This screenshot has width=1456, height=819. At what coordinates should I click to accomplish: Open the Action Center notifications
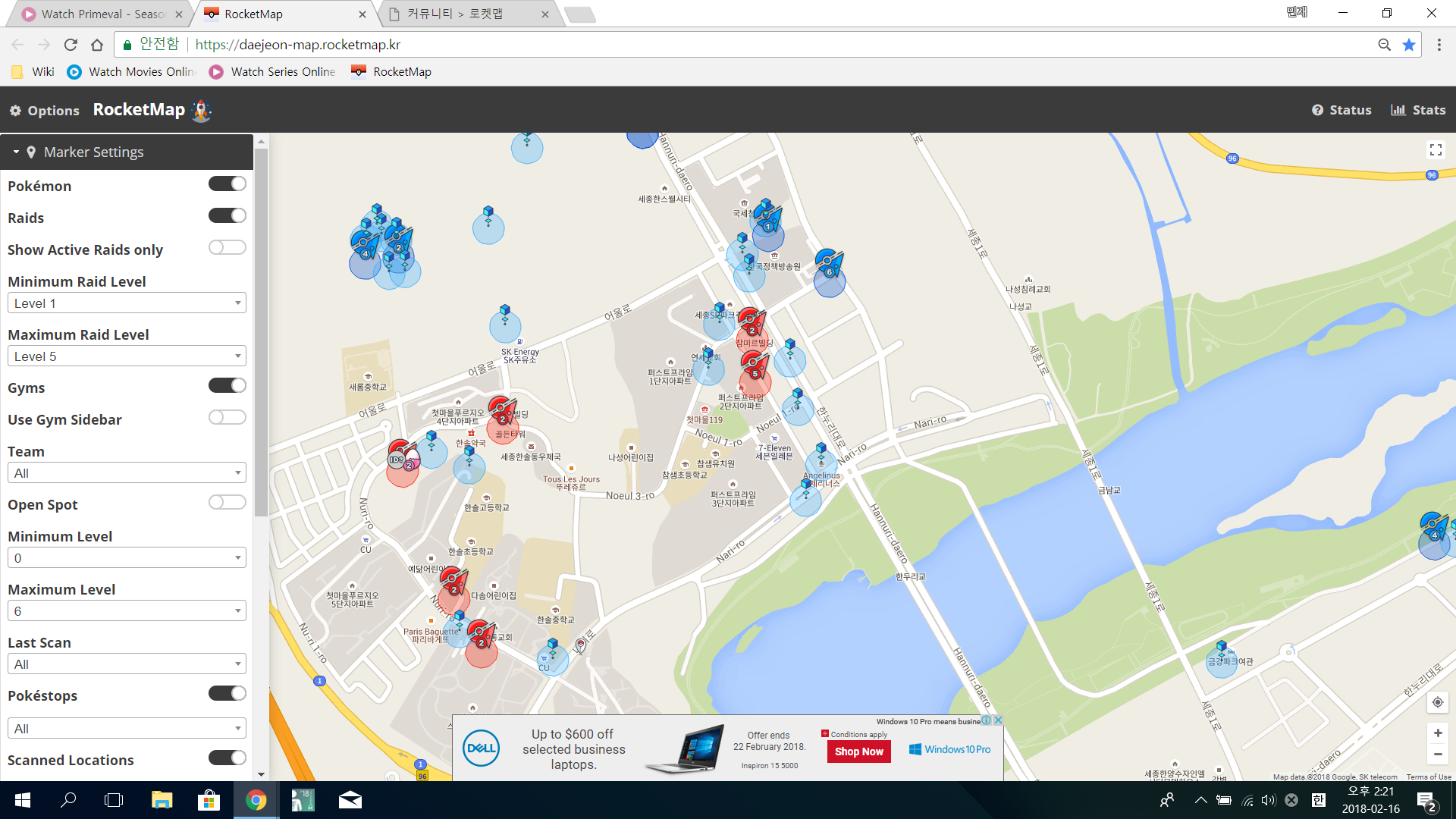pyautogui.click(x=1426, y=800)
